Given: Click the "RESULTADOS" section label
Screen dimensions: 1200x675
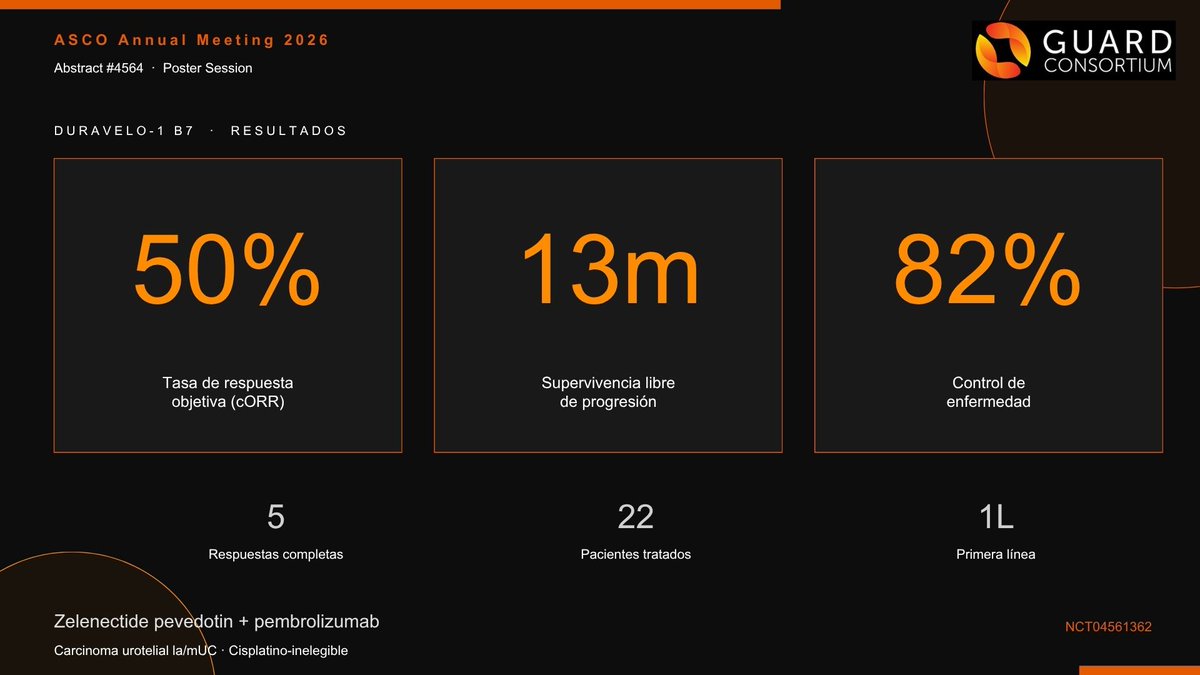Looking at the screenshot, I should (x=288, y=131).
